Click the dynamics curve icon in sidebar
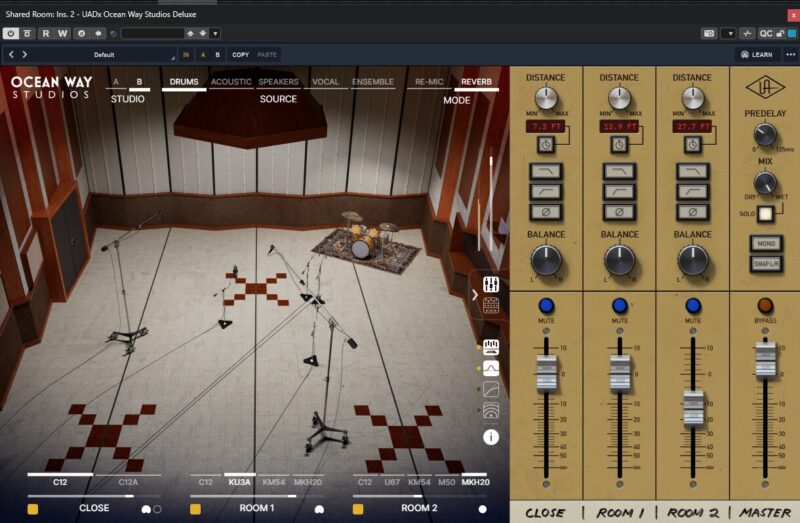The width and height of the screenshot is (800, 523). point(491,389)
